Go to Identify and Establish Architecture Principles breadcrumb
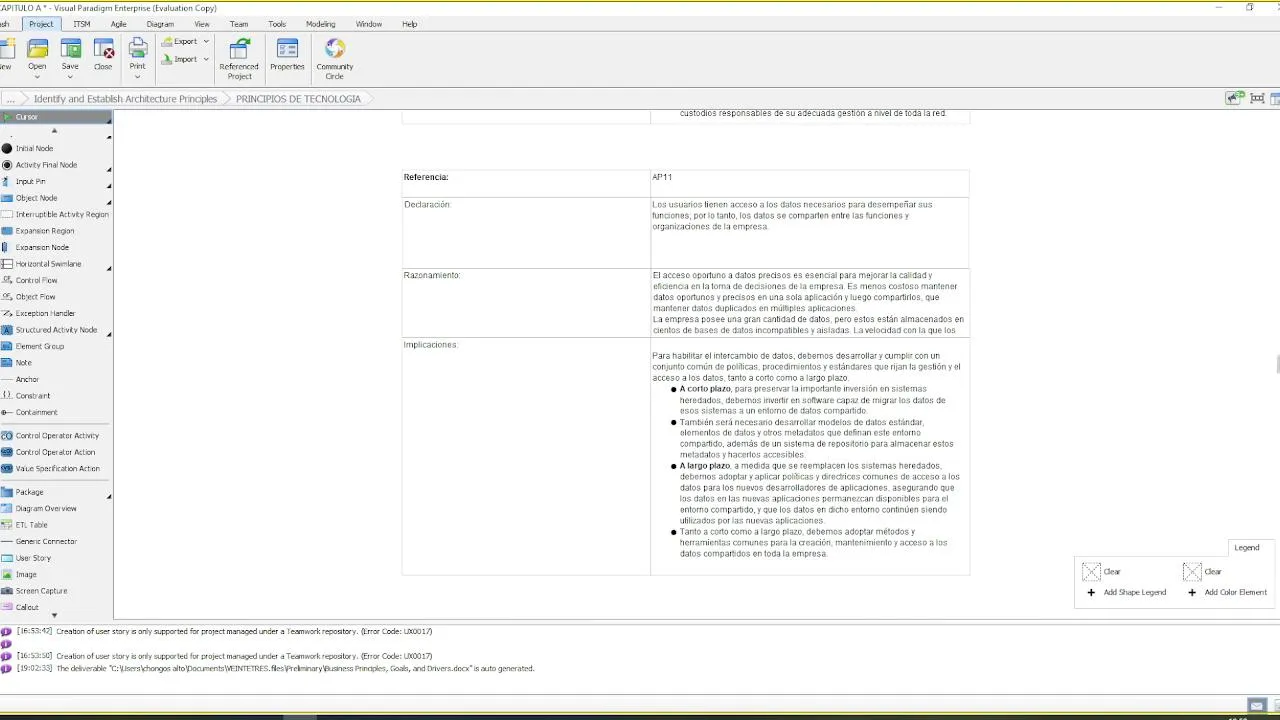Image resolution: width=1280 pixels, height=720 pixels. [x=125, y=99]
